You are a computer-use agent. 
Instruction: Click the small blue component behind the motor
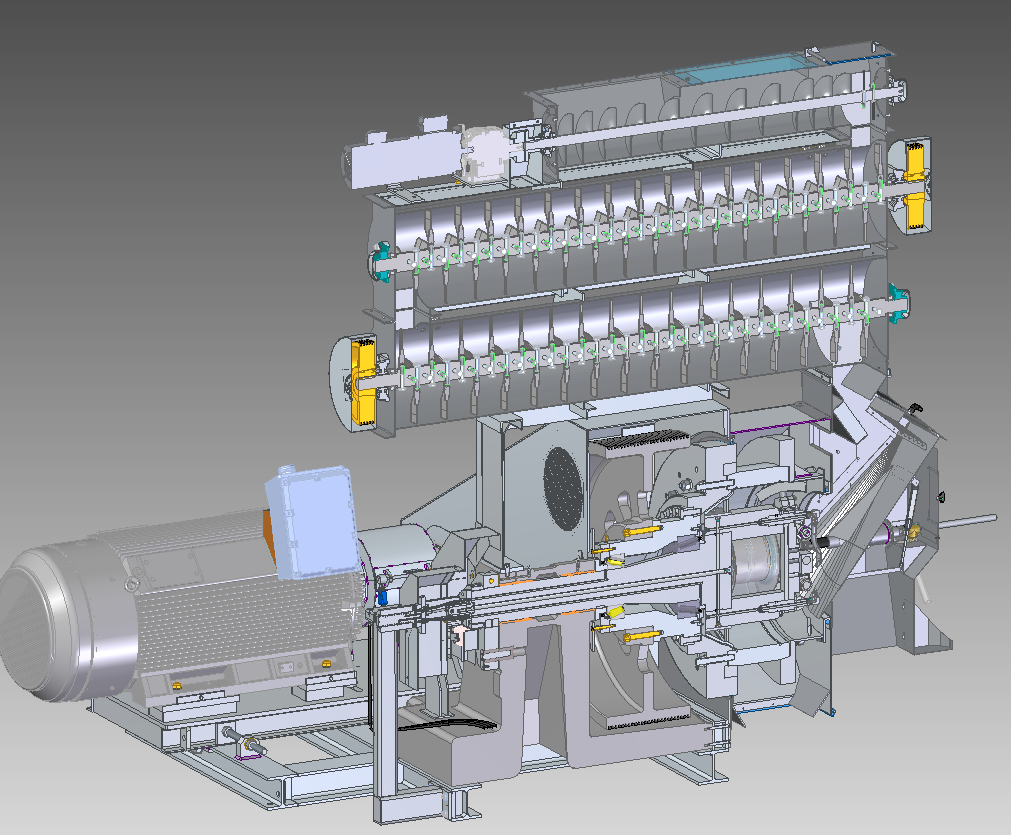tap(381, 598)
